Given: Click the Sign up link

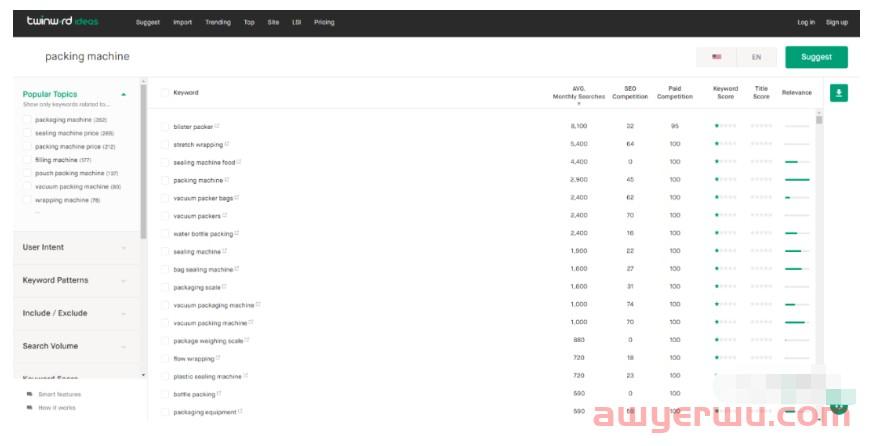Looking at the screenshot, I should tap(837, 22).
